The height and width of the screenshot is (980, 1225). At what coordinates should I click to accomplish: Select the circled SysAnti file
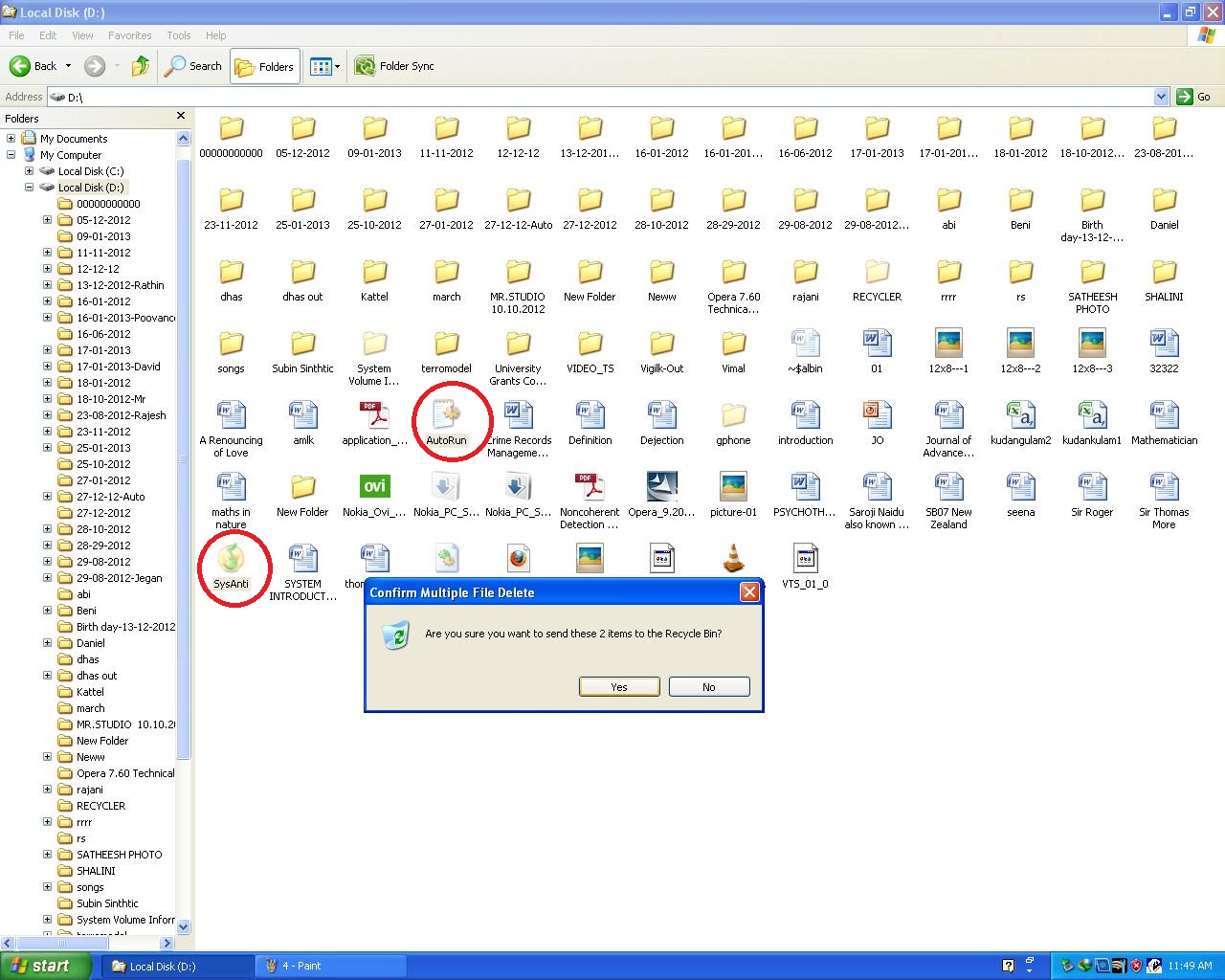click(233, 563)
